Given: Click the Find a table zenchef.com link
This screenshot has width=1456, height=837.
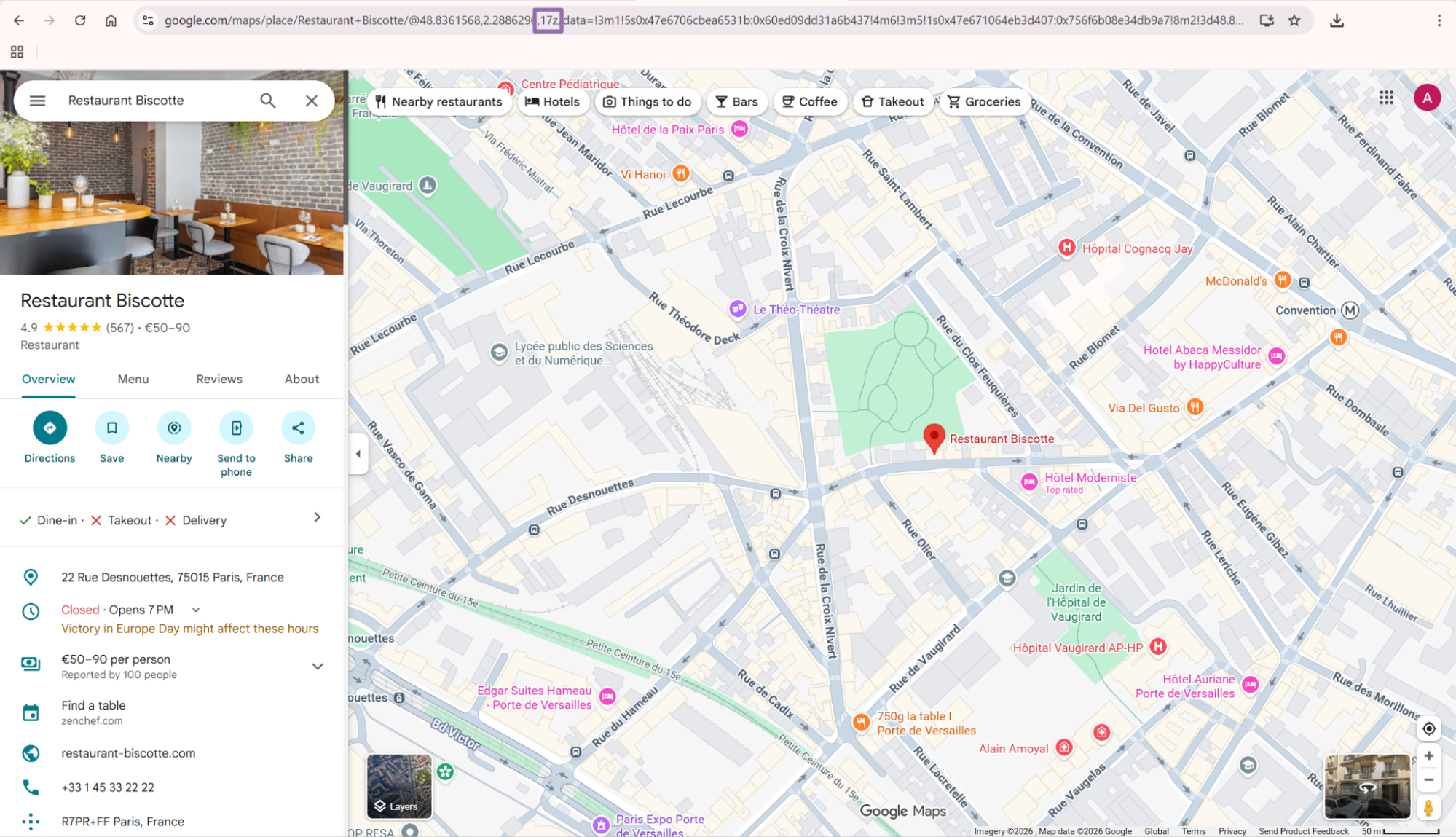Looking at the screenshot, I should pos(93,712).
